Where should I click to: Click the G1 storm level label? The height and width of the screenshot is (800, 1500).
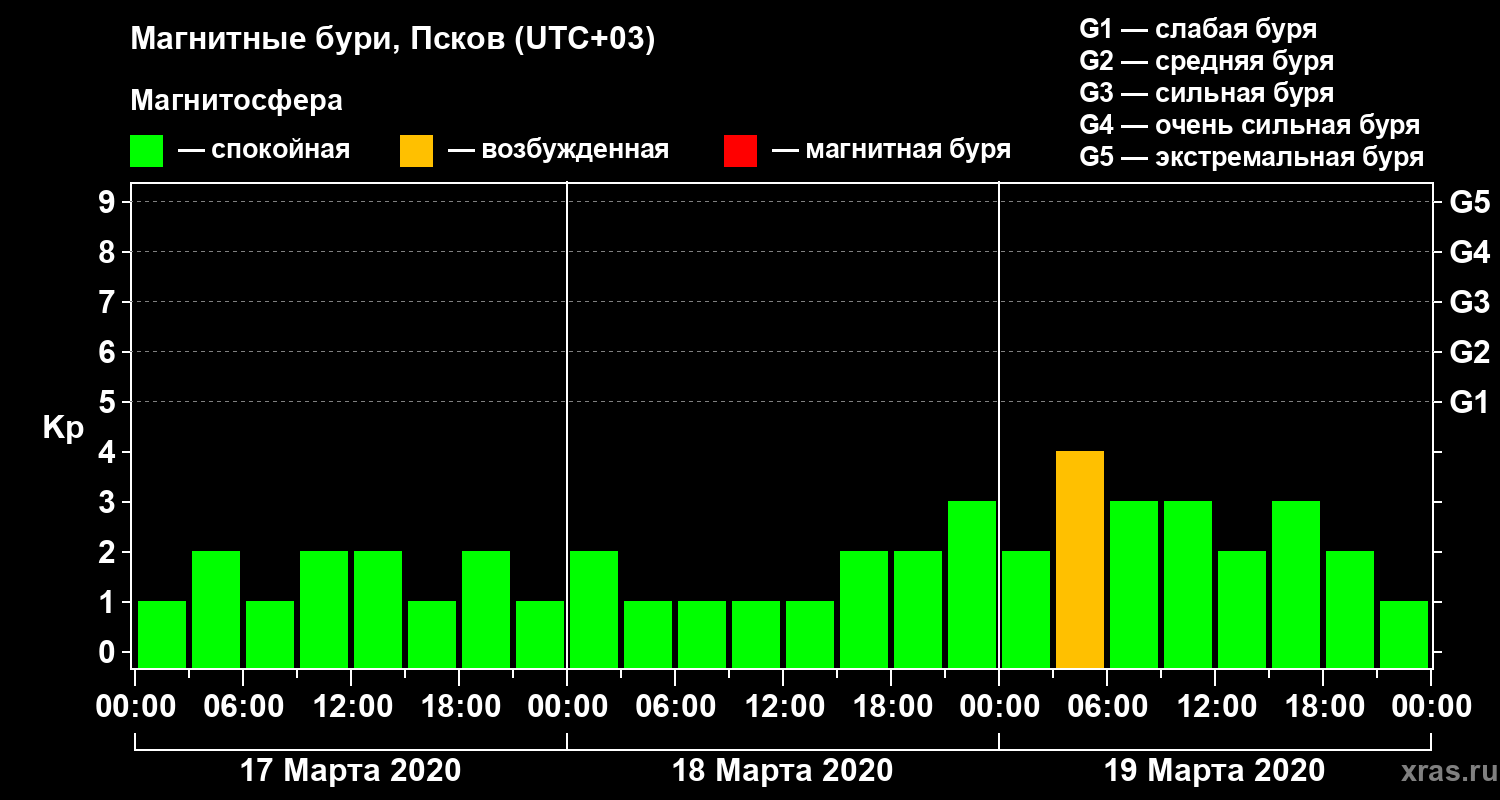(1469, 402)
